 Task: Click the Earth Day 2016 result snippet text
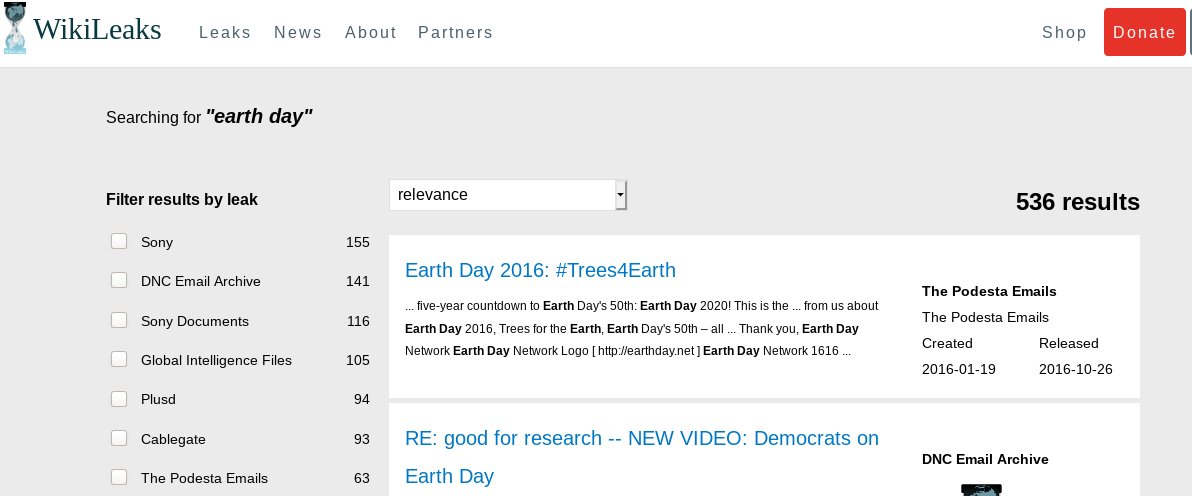tap(642, 329)
